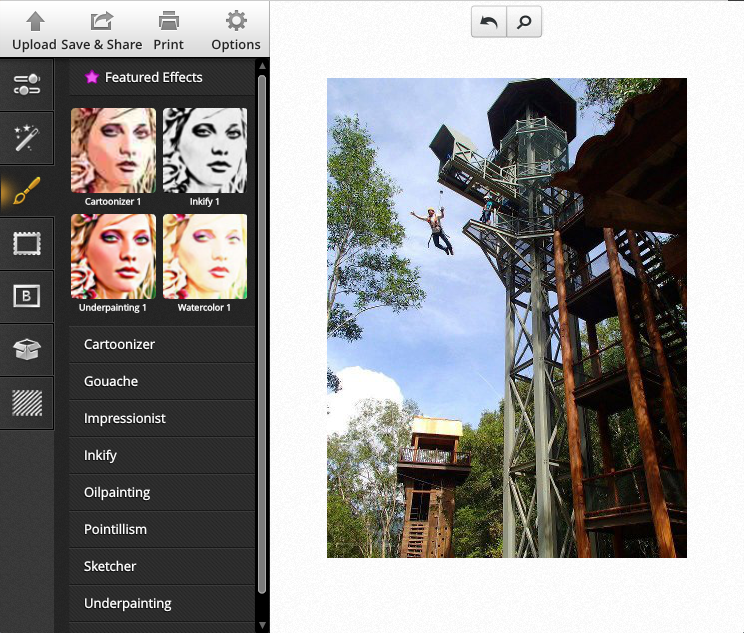This screenshot has width=744, height=633.
Task: Open the box overlays sidebar tab
Action: click(x=26, y=349)
